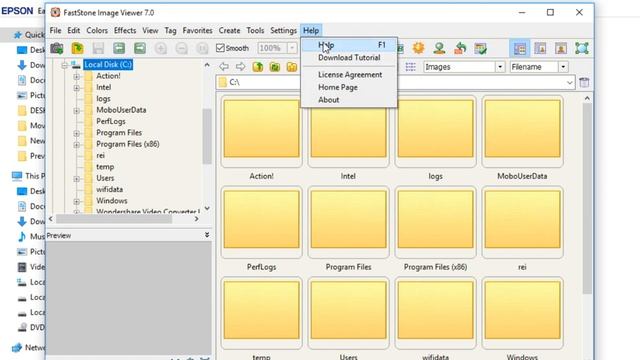Click the settings checklist toolbar icon

pos(481,48)
